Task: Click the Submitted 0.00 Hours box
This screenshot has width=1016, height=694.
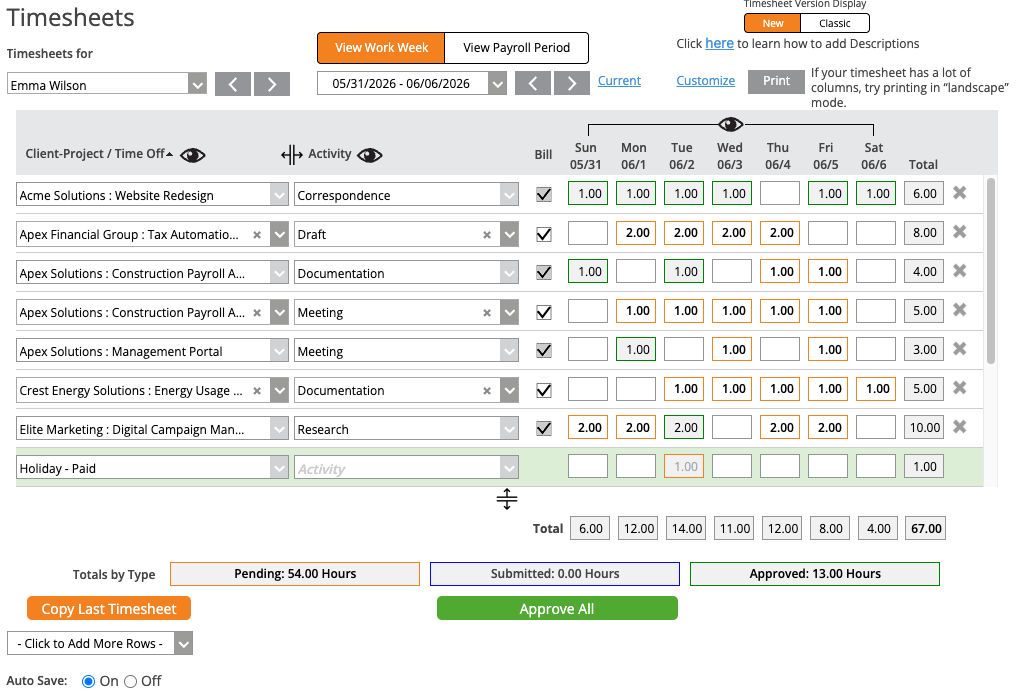Action: (x=555, y=574)
